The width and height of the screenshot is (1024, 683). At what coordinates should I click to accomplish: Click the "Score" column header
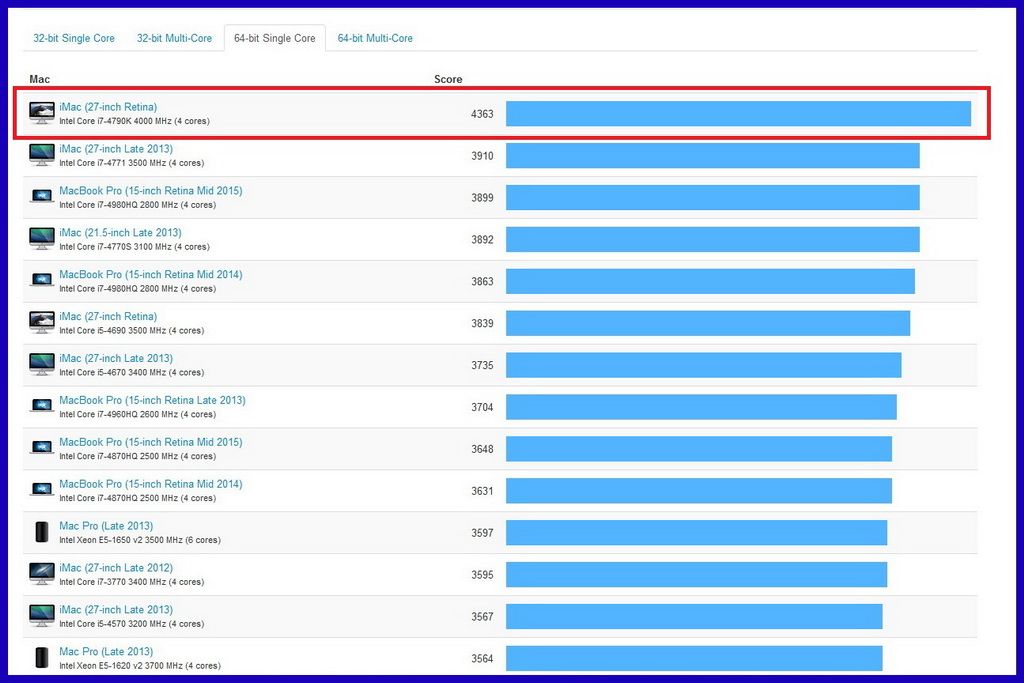(448, 79)
